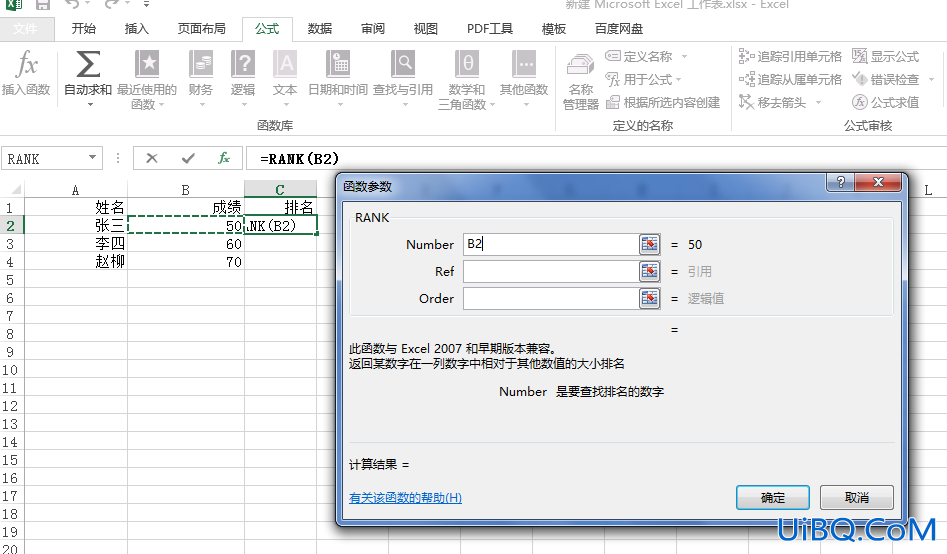947x554 pixels.
Task: Switch to the Review (审阅) tab
Action: click(x=373, y=28)
